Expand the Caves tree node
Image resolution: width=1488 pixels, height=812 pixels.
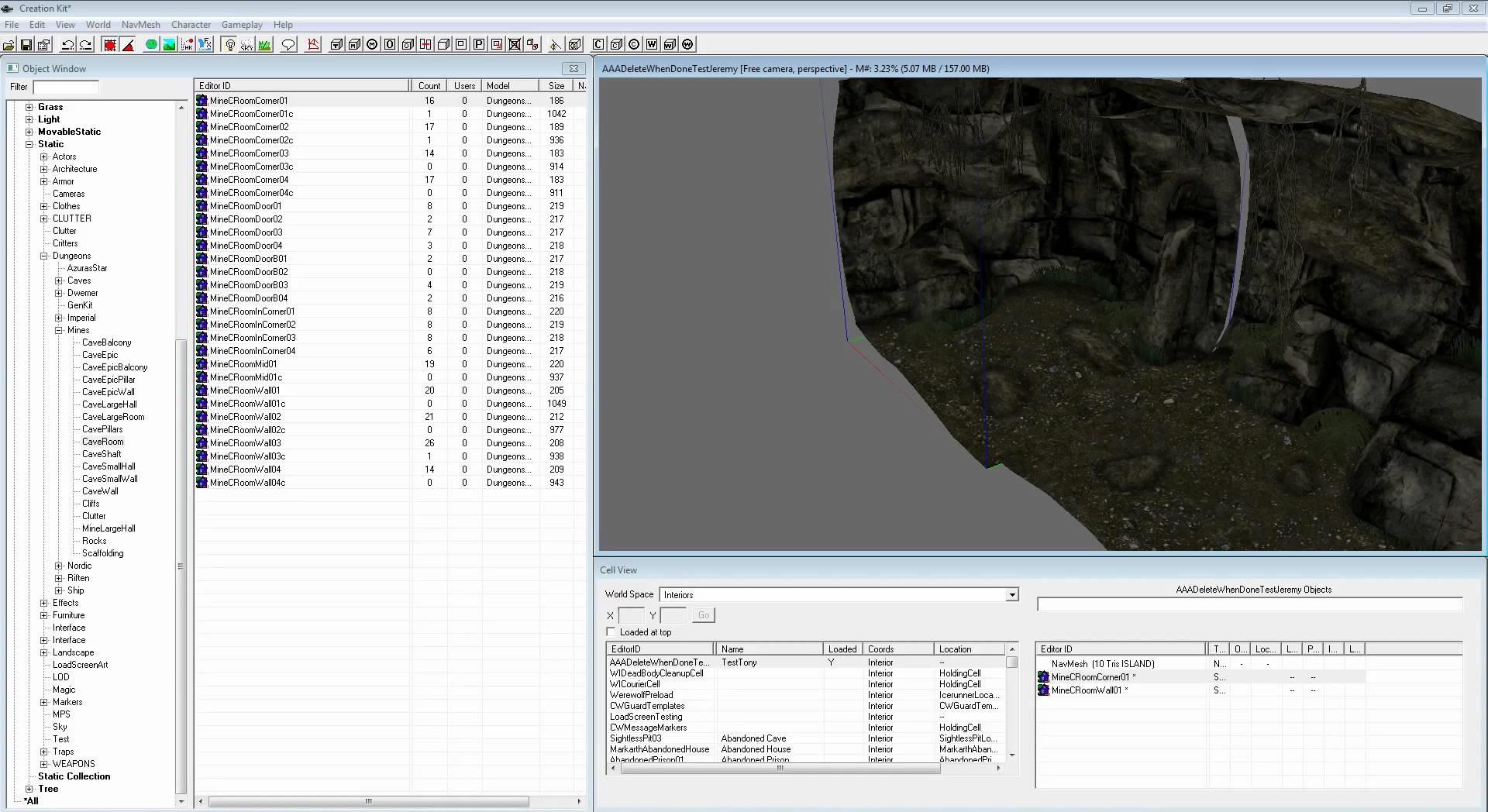(x=59, y=280)
